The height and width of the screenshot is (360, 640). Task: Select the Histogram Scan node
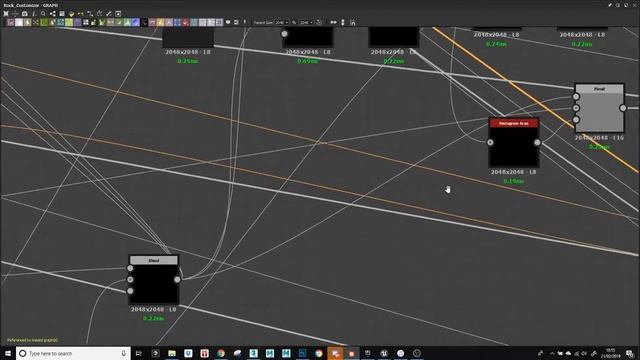click(514, 143)
